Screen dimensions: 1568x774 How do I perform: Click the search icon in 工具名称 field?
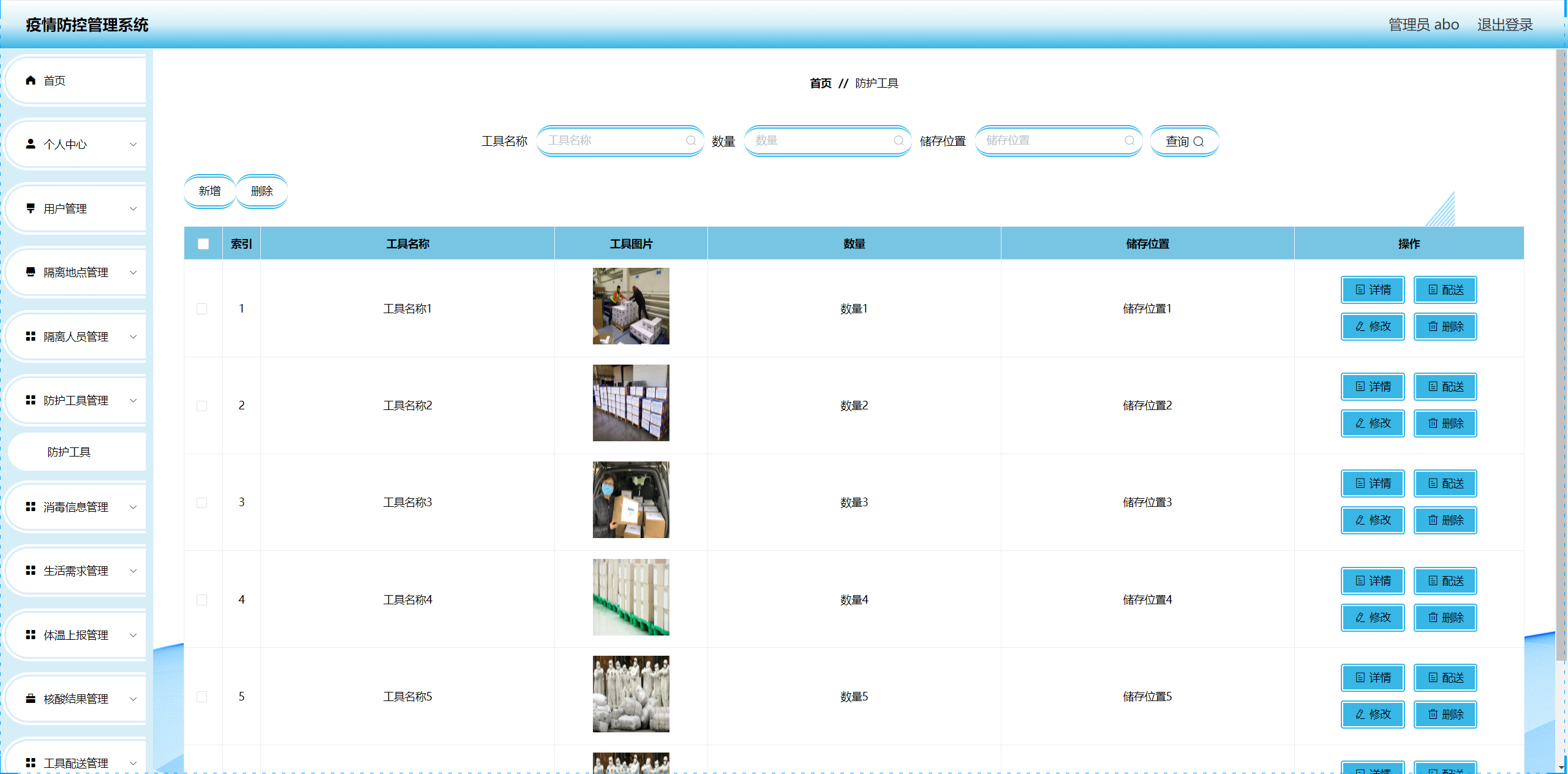pos(691,140)
